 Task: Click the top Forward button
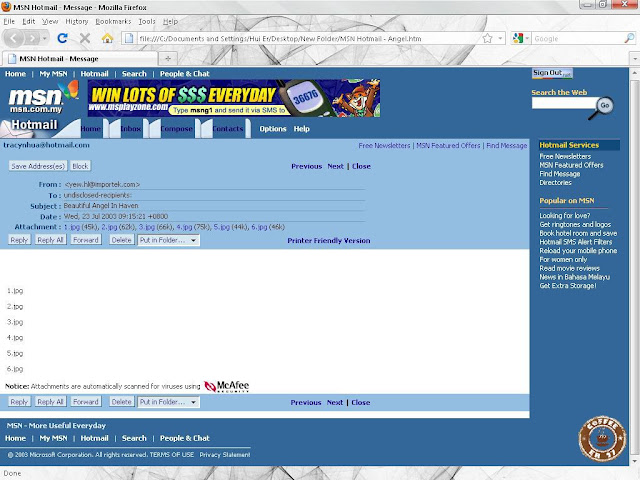(x=86, y=240)
